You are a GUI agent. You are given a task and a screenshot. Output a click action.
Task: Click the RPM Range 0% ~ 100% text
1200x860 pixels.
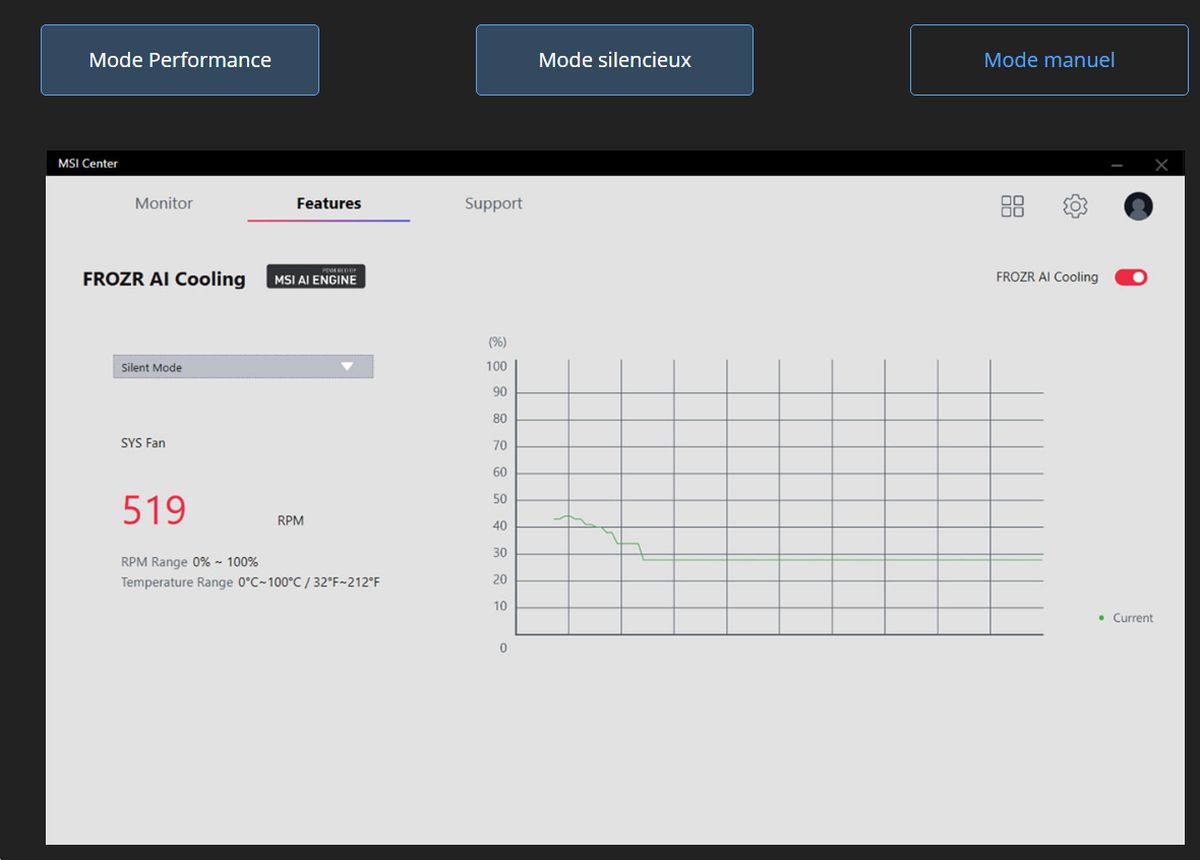pos(190,562)
